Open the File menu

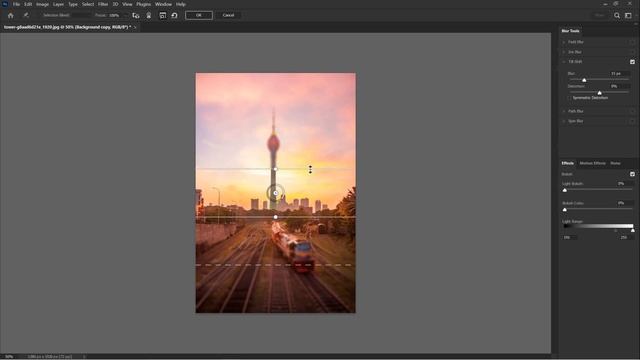click(x=16, y=4)
